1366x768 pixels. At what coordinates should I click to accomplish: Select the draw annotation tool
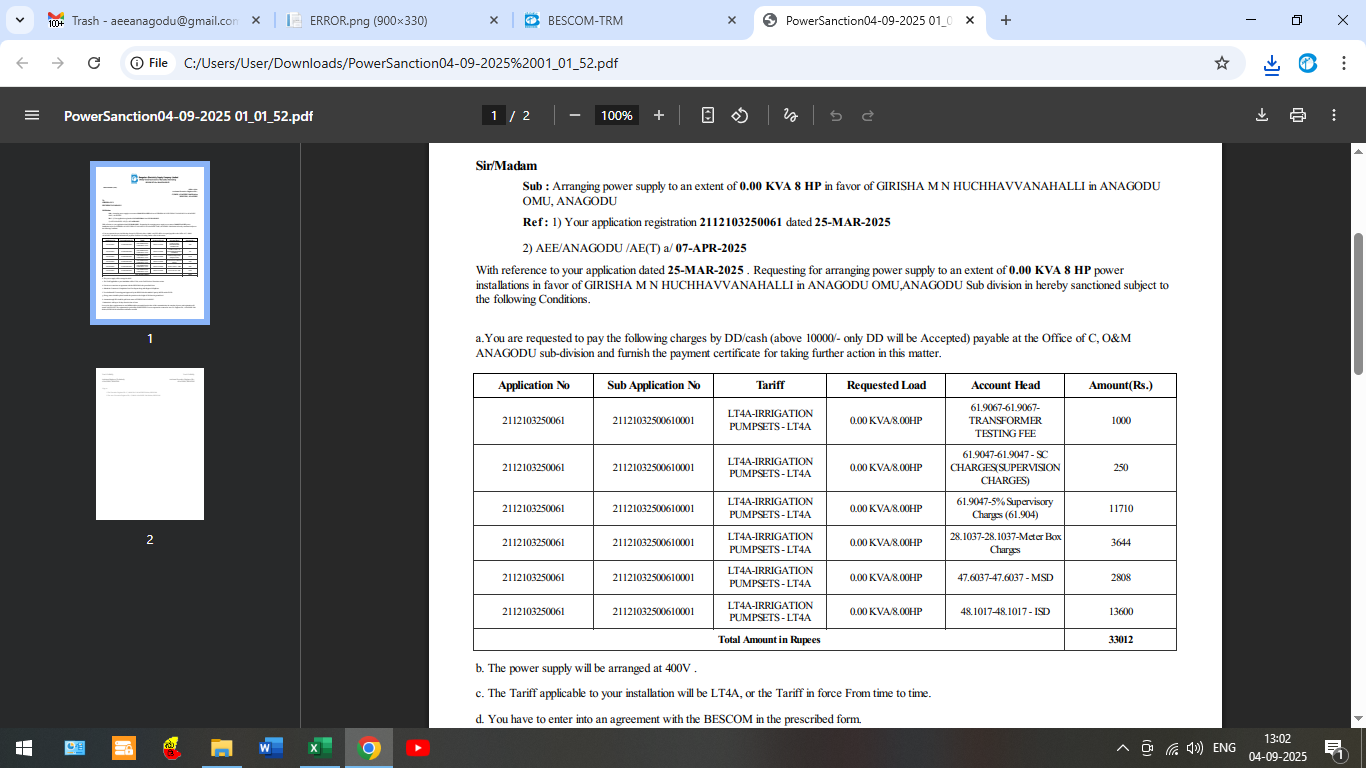coord(790,115)
